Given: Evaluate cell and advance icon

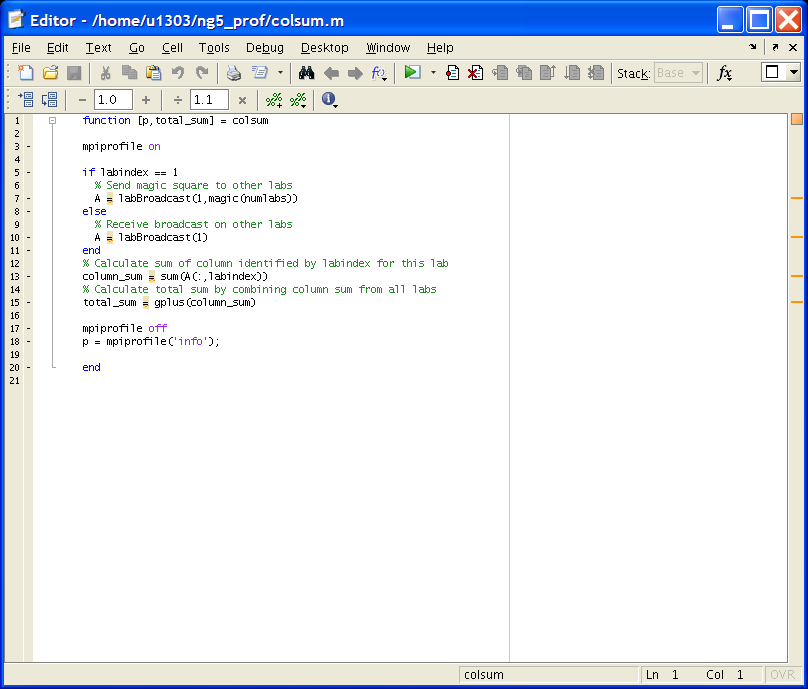Looking at the screenshot, I should point(49,99).
